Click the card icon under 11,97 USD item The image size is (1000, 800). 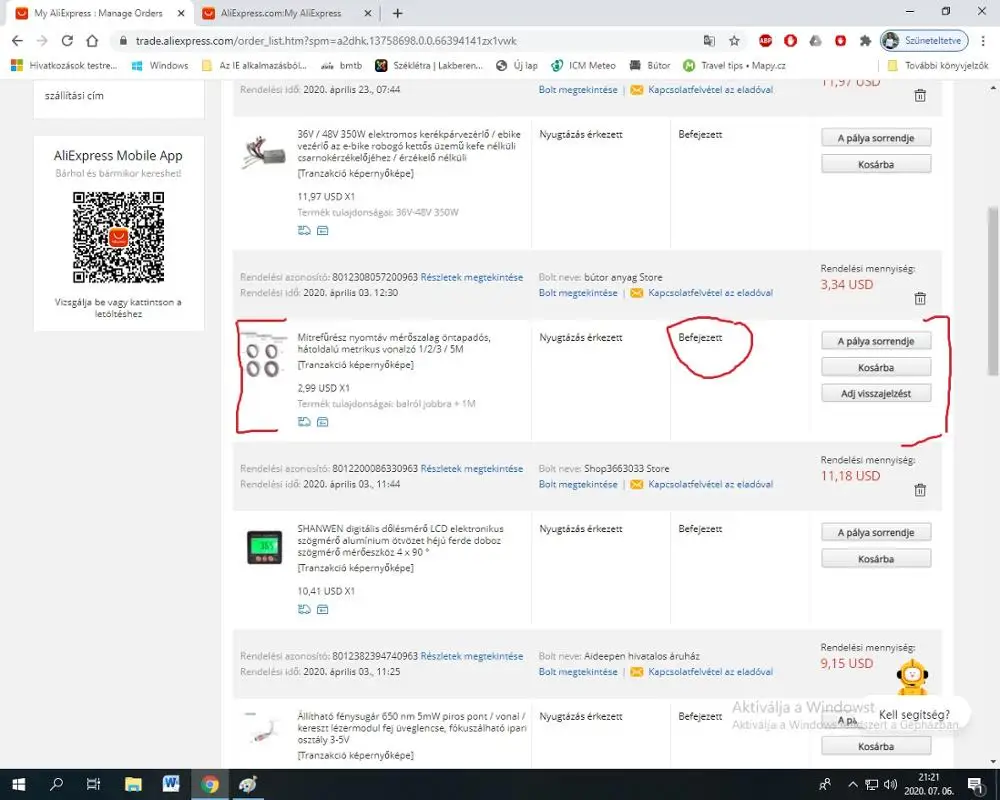pos(323,230)
